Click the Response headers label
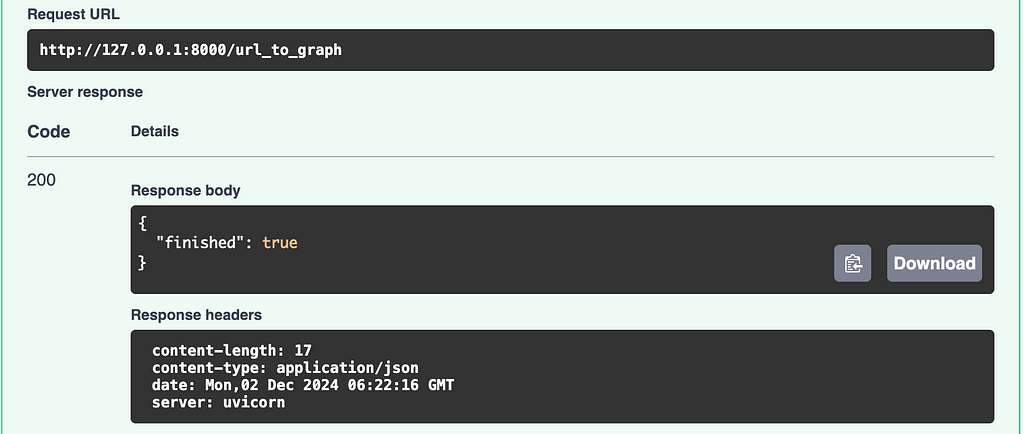 pos(196,315)
